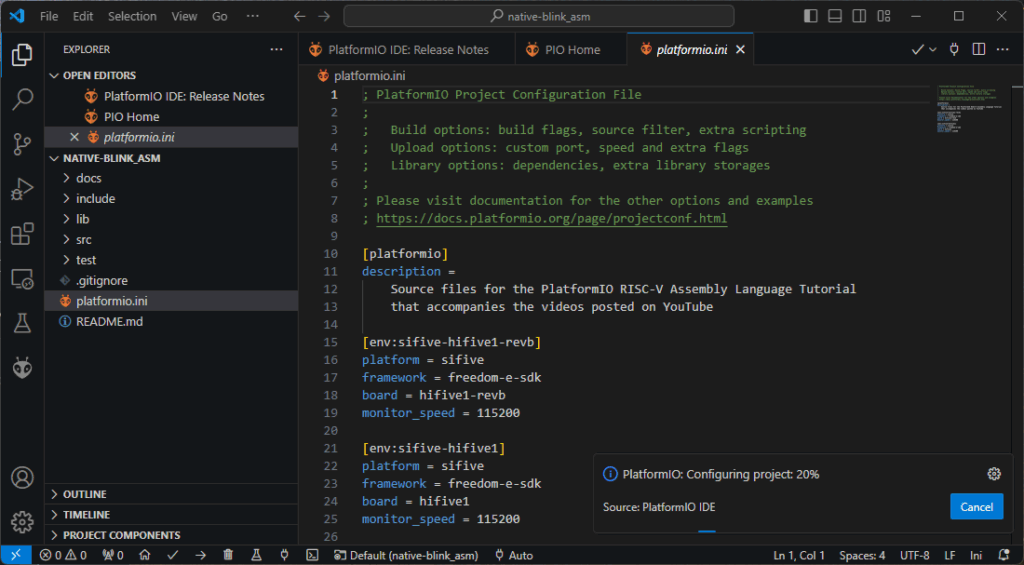This screenshot has height=565, width=1024.
Task: Click the PlatformIO Clean trash icon
Action: point(228,555)
